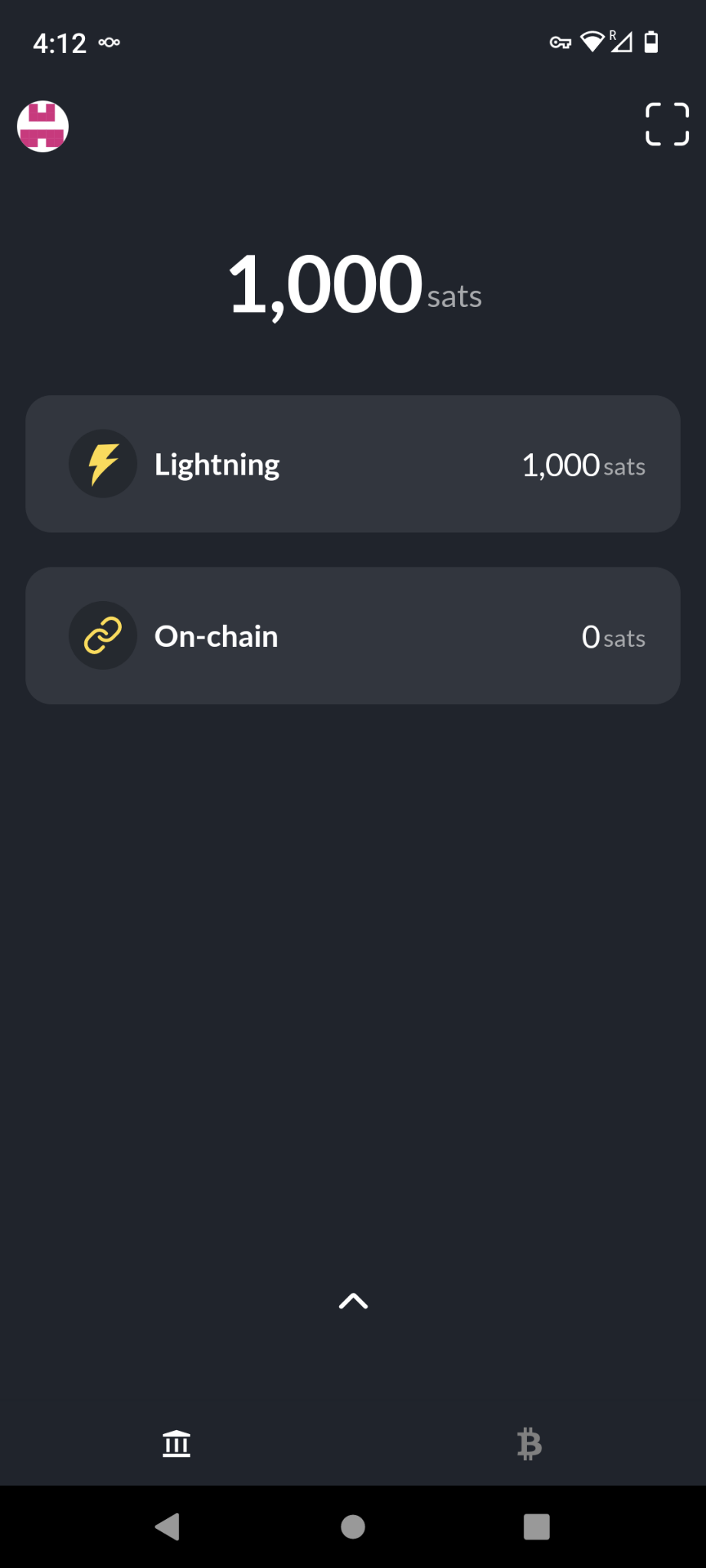Tap the On-chain 0 sats amount

pos(613,637)
